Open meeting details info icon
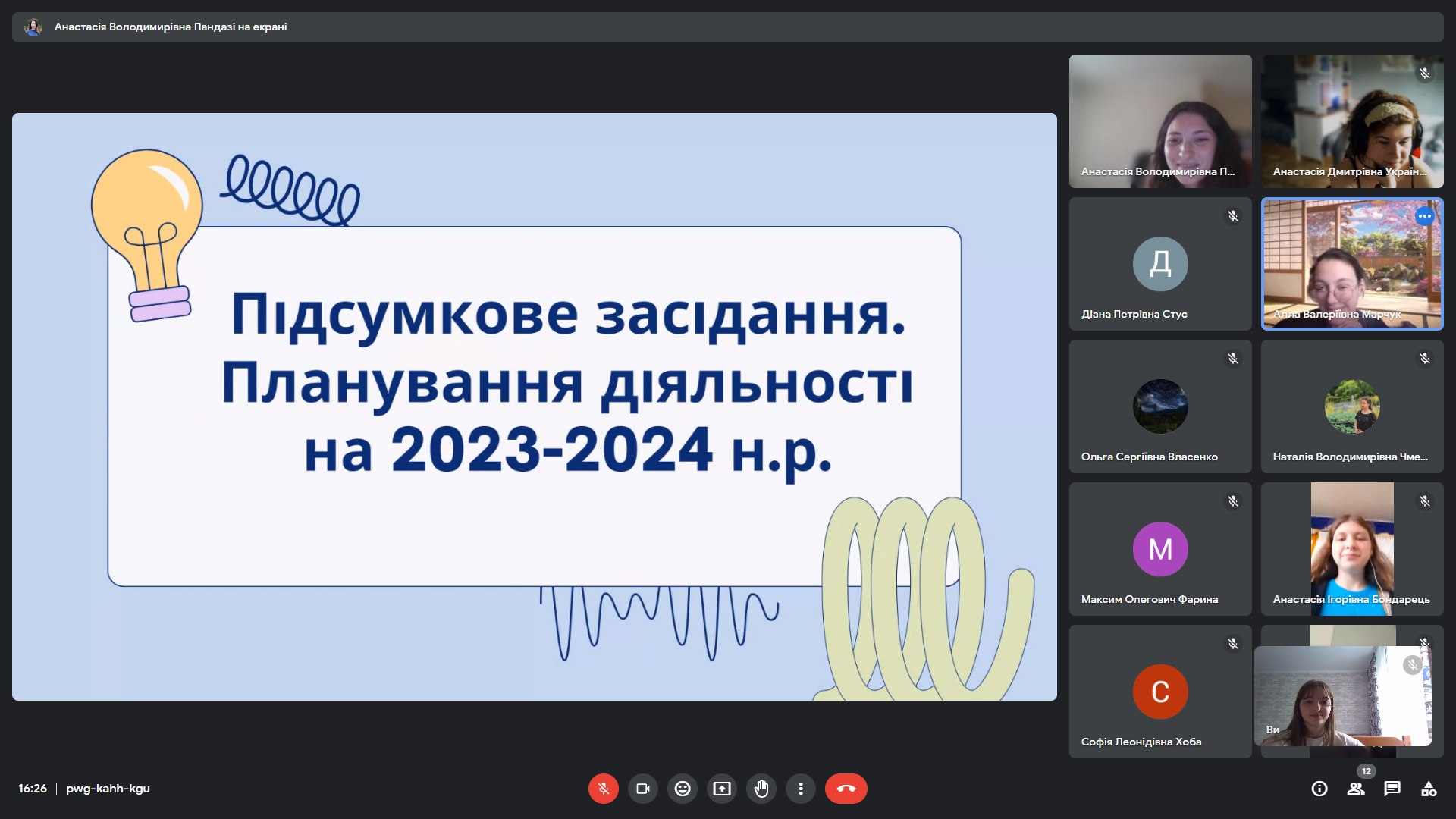This screenshot has width=1456, height=819. pos(1319,789)
